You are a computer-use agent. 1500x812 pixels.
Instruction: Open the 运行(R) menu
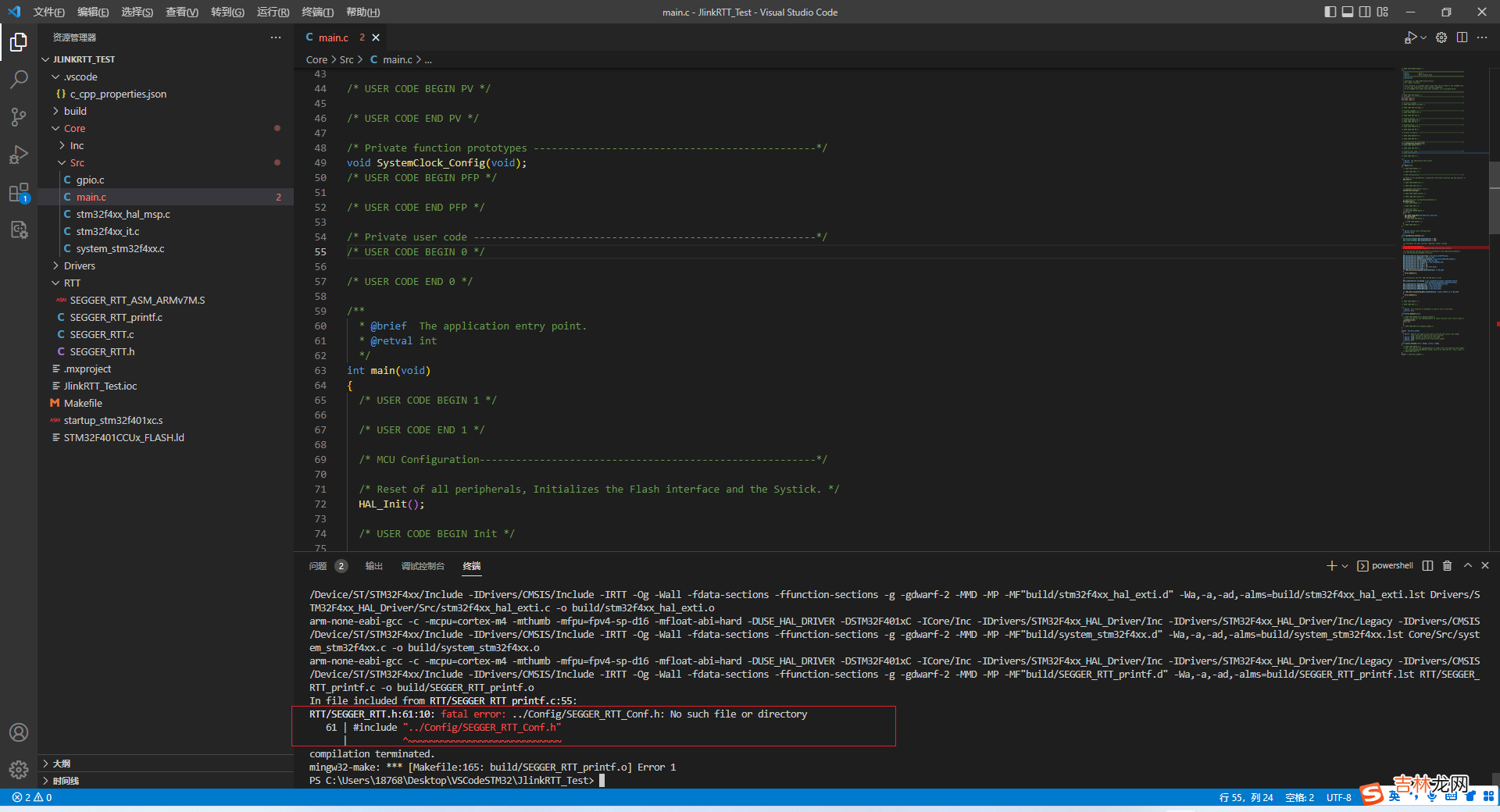pyautogui.click(x=273, y=12)
